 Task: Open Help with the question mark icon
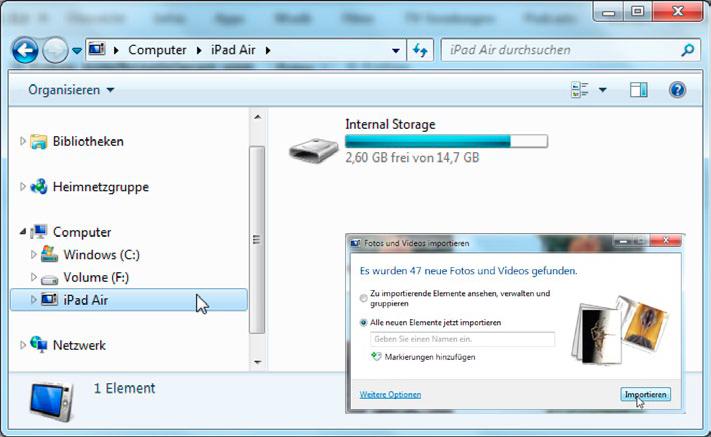677,90
